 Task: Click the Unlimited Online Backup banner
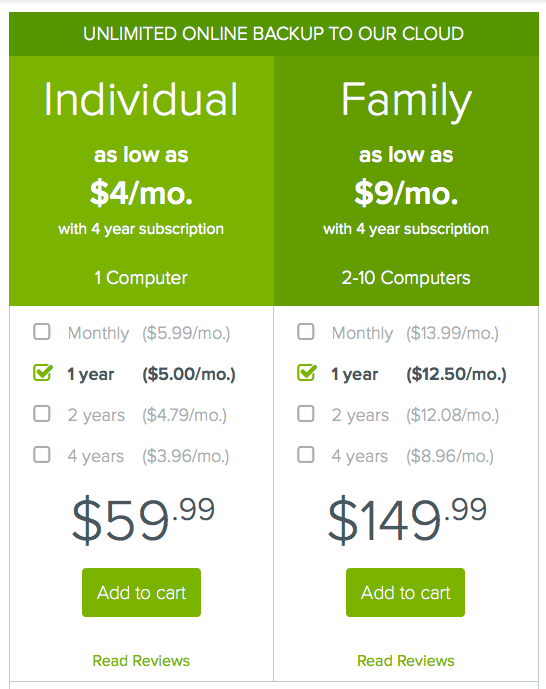[274, 34]
